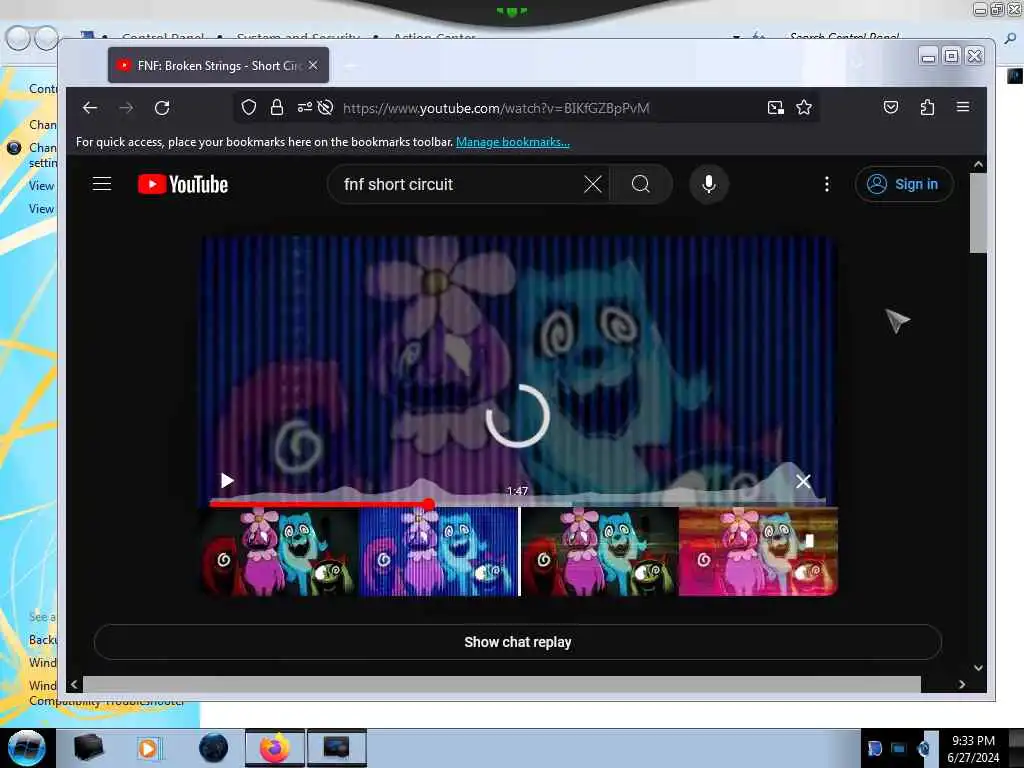
Task: Switch to Control Panel taskbar window
Action: click(336, 748)
